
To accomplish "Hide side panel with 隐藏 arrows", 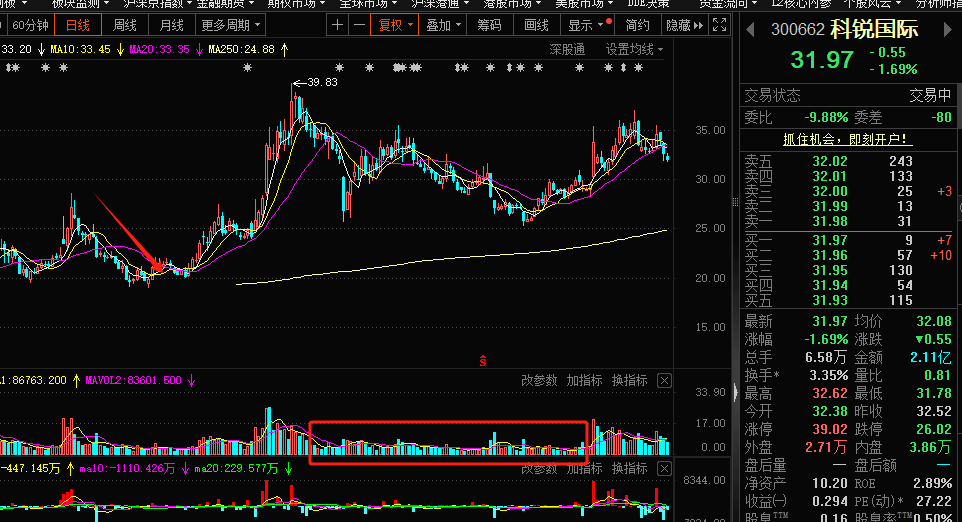I will (685, 25).
